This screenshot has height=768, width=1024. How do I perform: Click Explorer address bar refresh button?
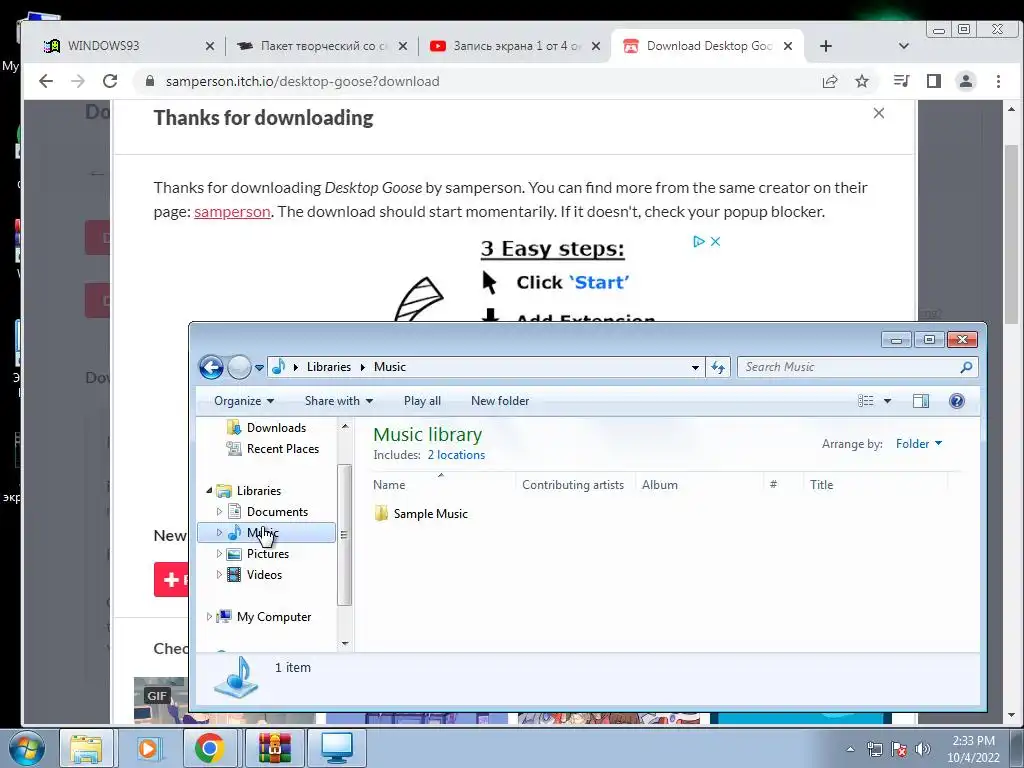(x=718, y=367)
